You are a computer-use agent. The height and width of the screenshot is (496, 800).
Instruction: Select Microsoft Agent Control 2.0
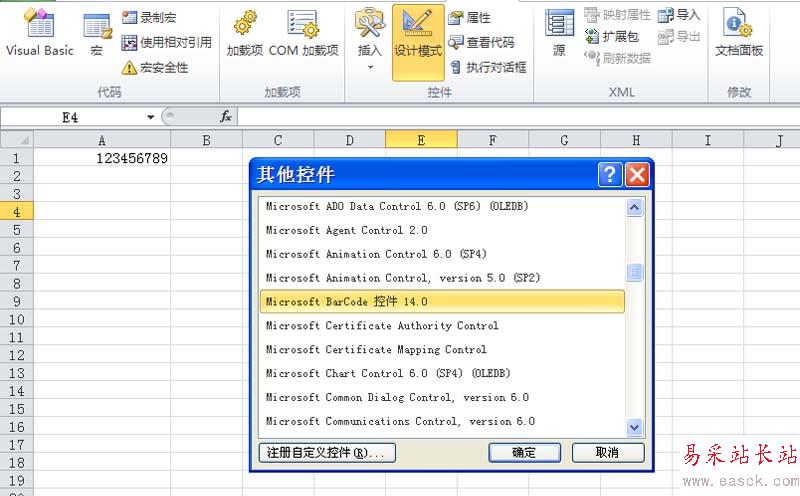click(x=442, y=230)
